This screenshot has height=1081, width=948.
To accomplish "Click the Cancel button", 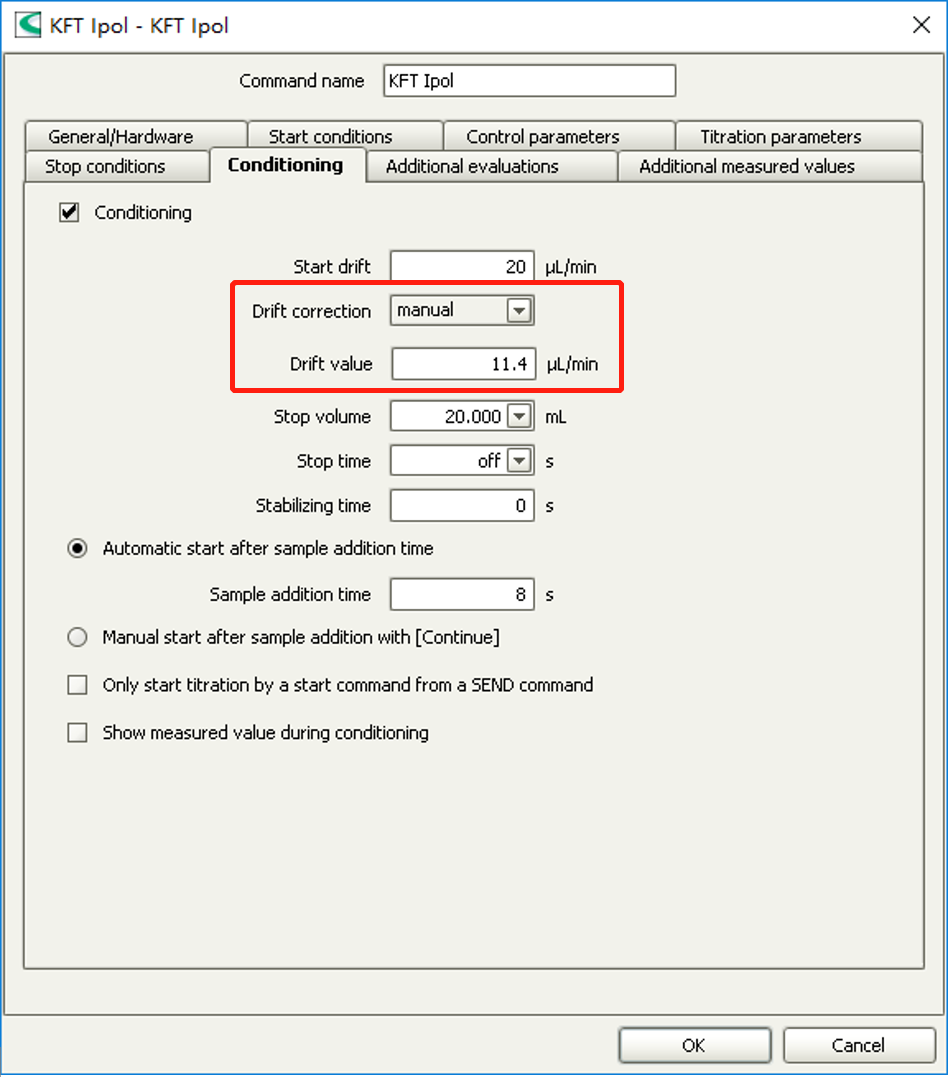I will (x=859, y=1046).
